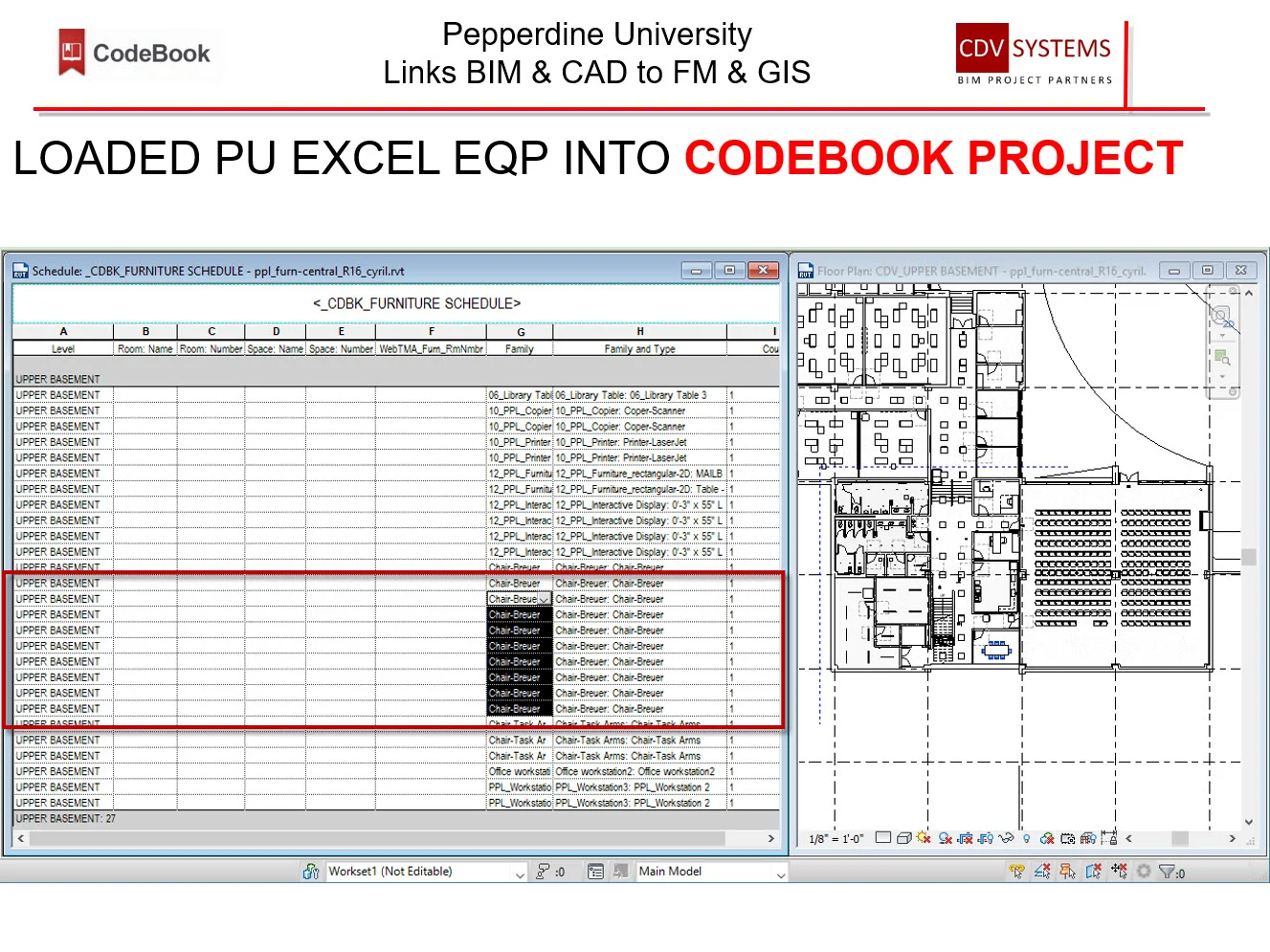Click Temporary Hide/Isolate glasses icon
Screen dimensions: 1270x952
[1006, 838]
